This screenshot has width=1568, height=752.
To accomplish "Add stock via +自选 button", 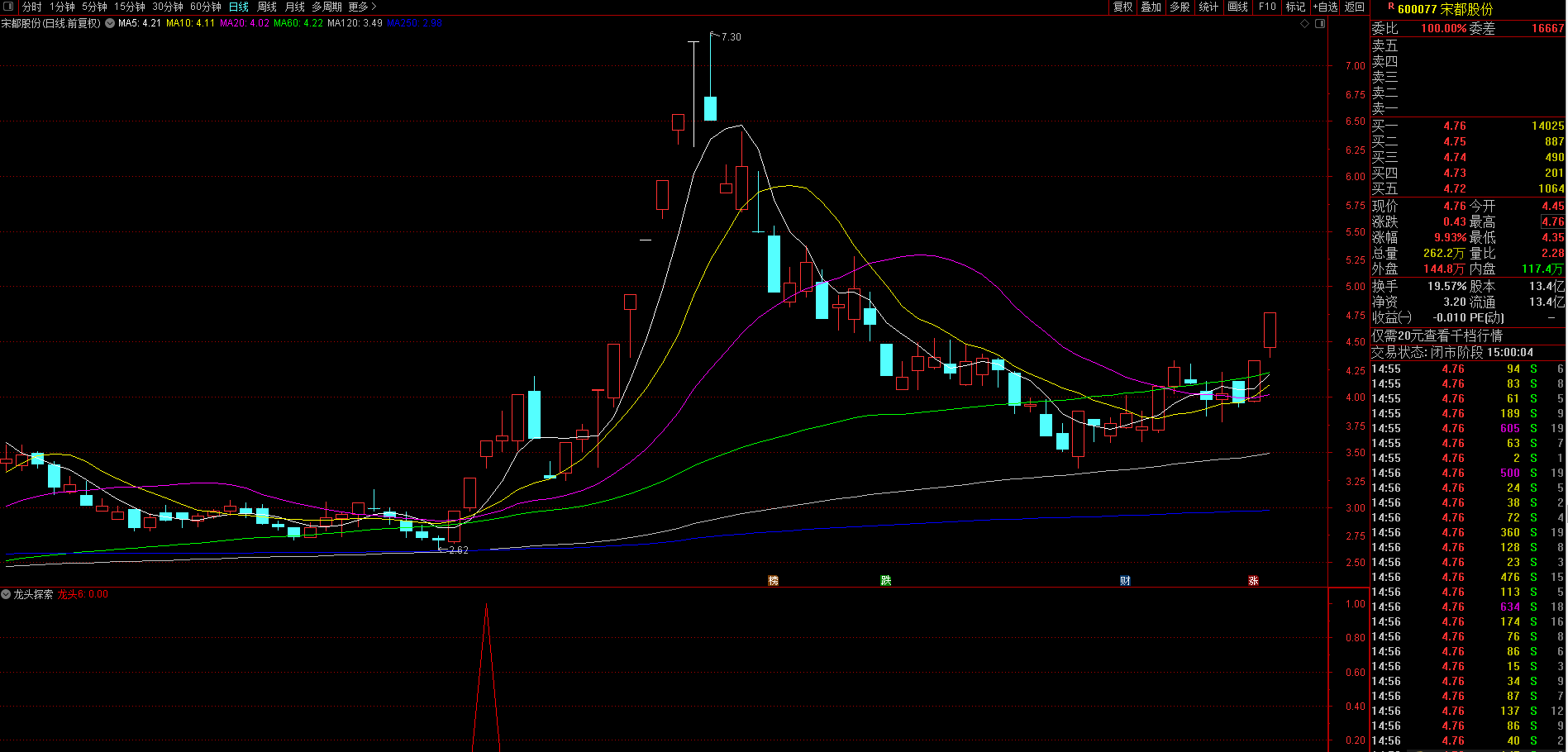I will (1325, 7).
